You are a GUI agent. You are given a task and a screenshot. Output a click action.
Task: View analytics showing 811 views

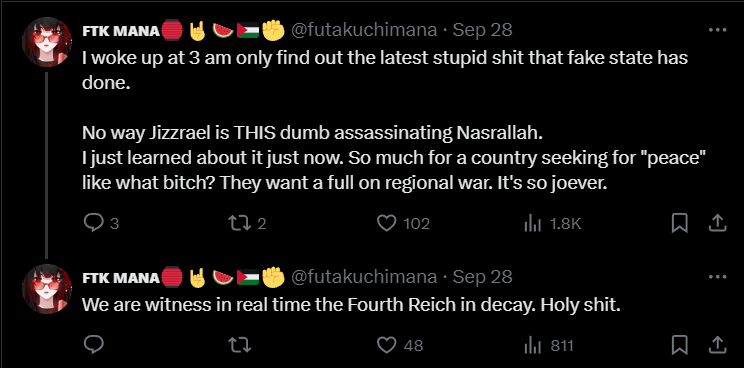pos(532,345)
